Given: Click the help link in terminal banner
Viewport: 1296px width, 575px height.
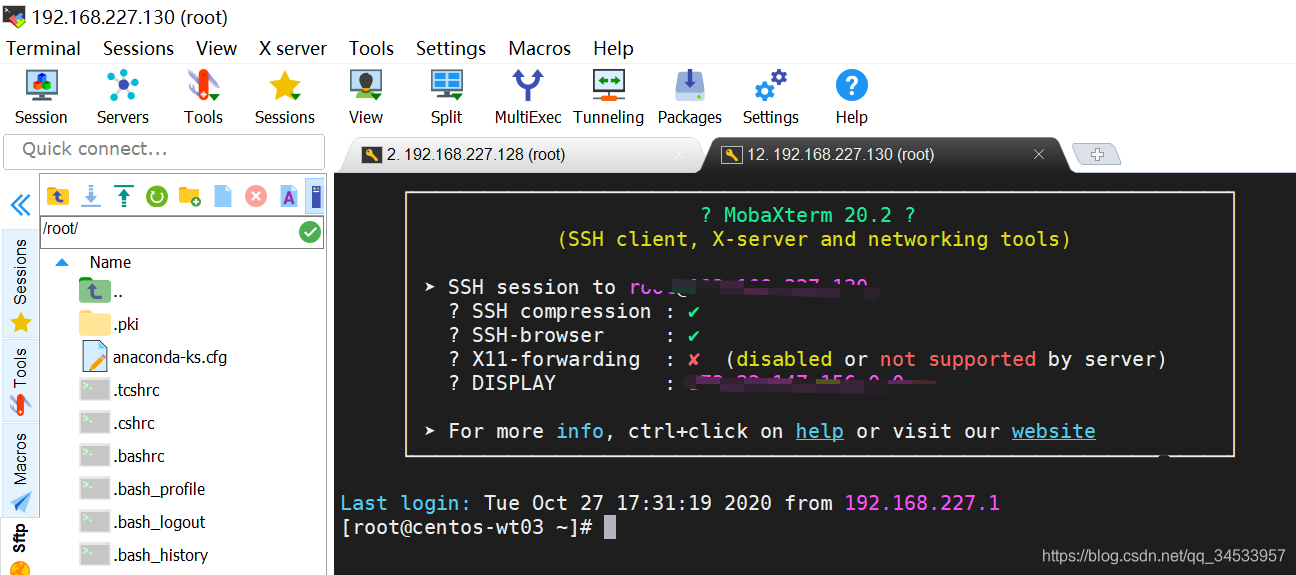Looking at the screenshot, I should (820, 431).
